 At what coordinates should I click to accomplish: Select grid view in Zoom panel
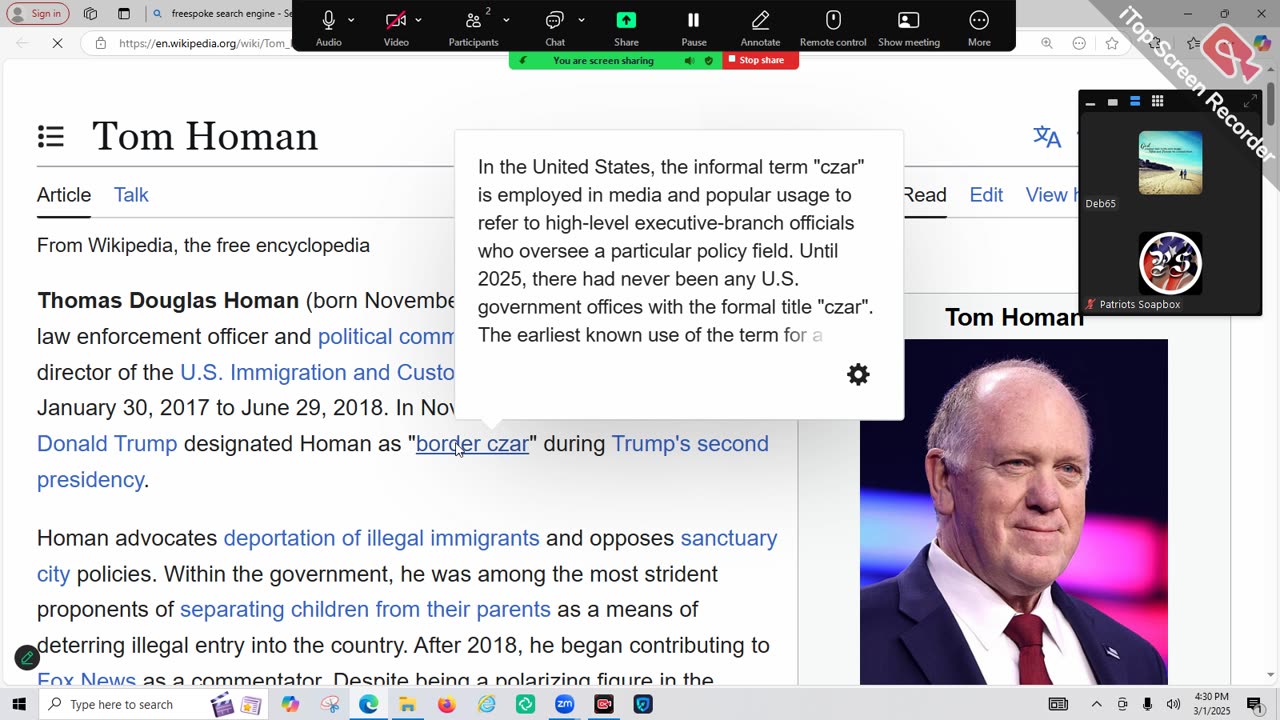[x=1157, y=101]
